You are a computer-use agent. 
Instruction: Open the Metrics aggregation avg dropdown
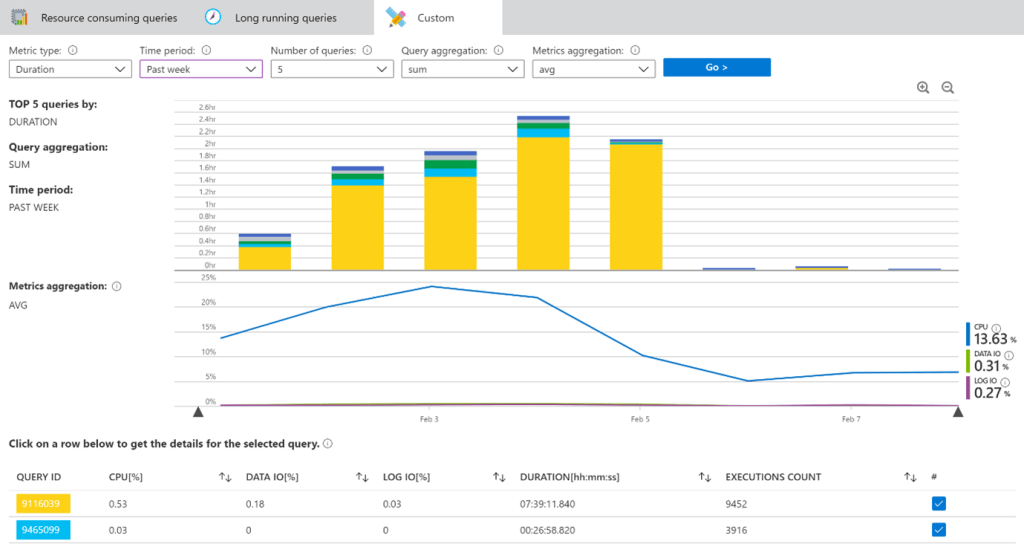click(594, 69)
